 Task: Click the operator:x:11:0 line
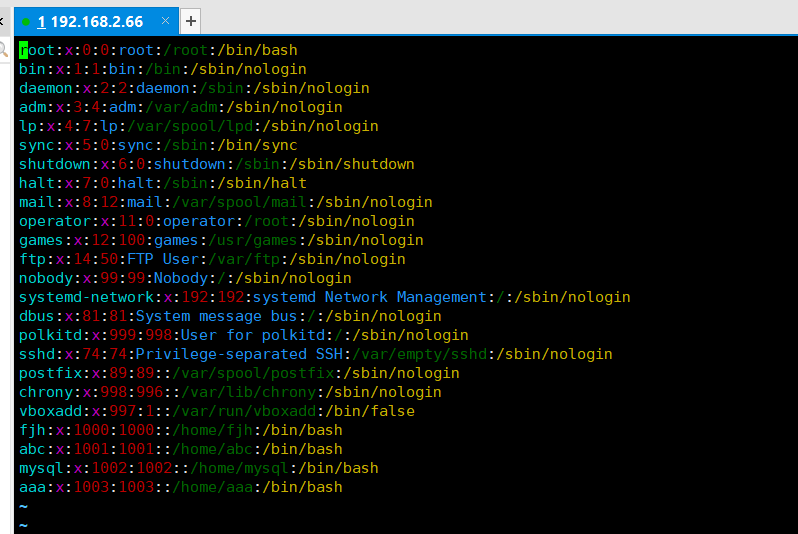tap(217, 221)
